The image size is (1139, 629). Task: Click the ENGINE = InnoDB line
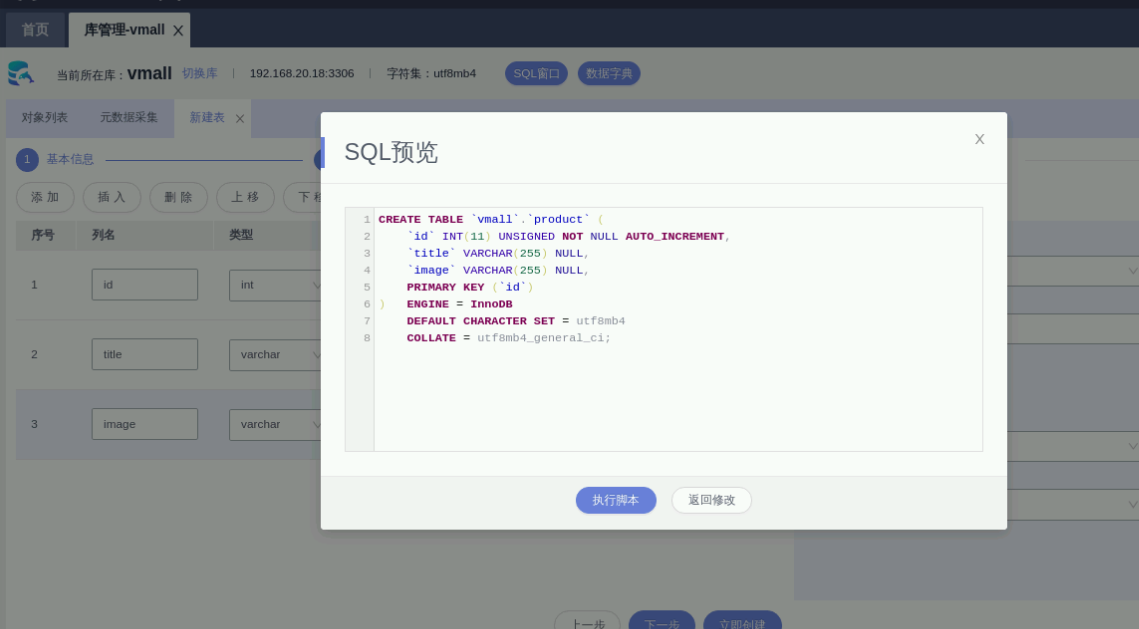(x=459, y=304)
